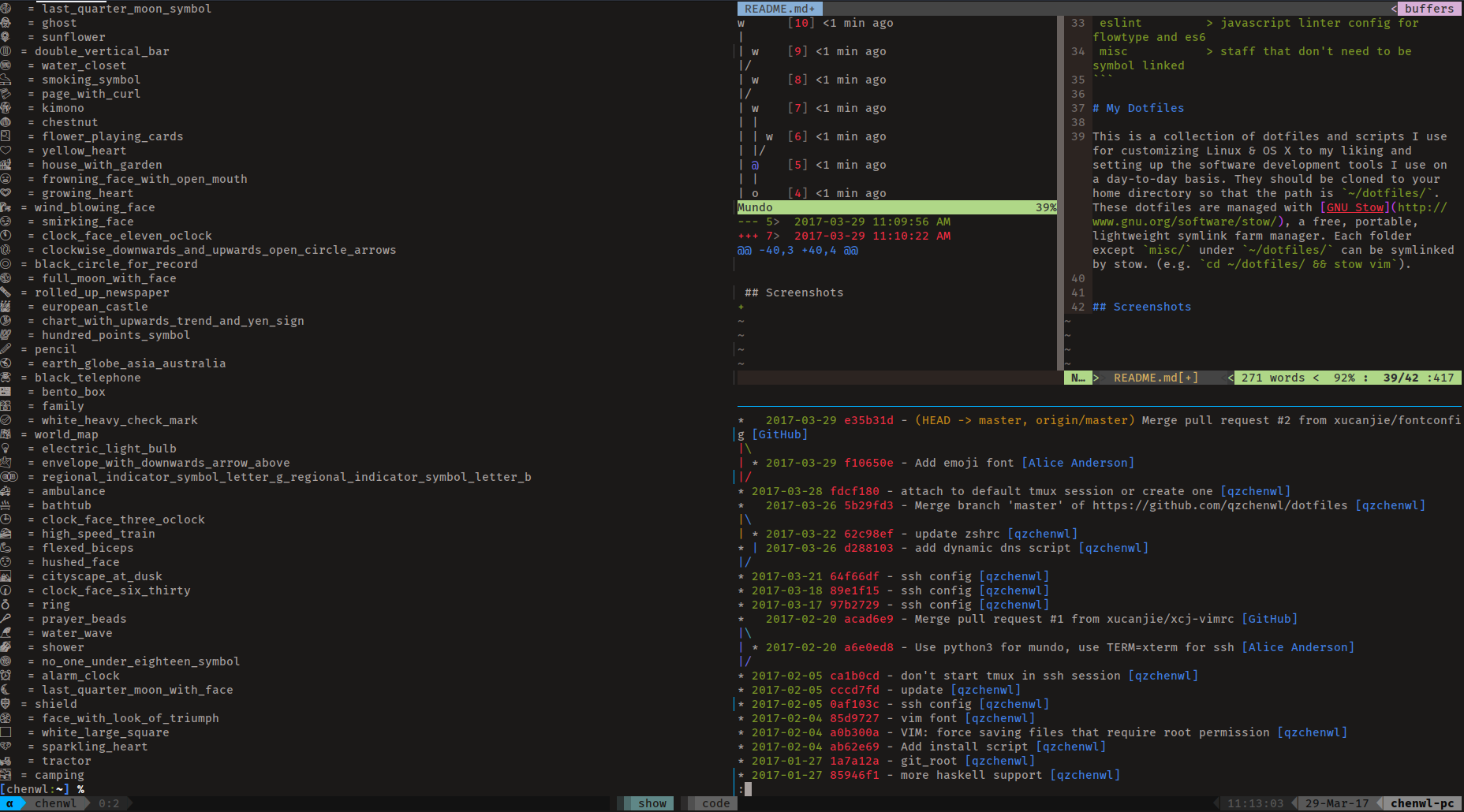The width and height of the screenshot is (1464, 812).
Task: Click the 'more haskell support' commit line
Action: tap(929, 775)
